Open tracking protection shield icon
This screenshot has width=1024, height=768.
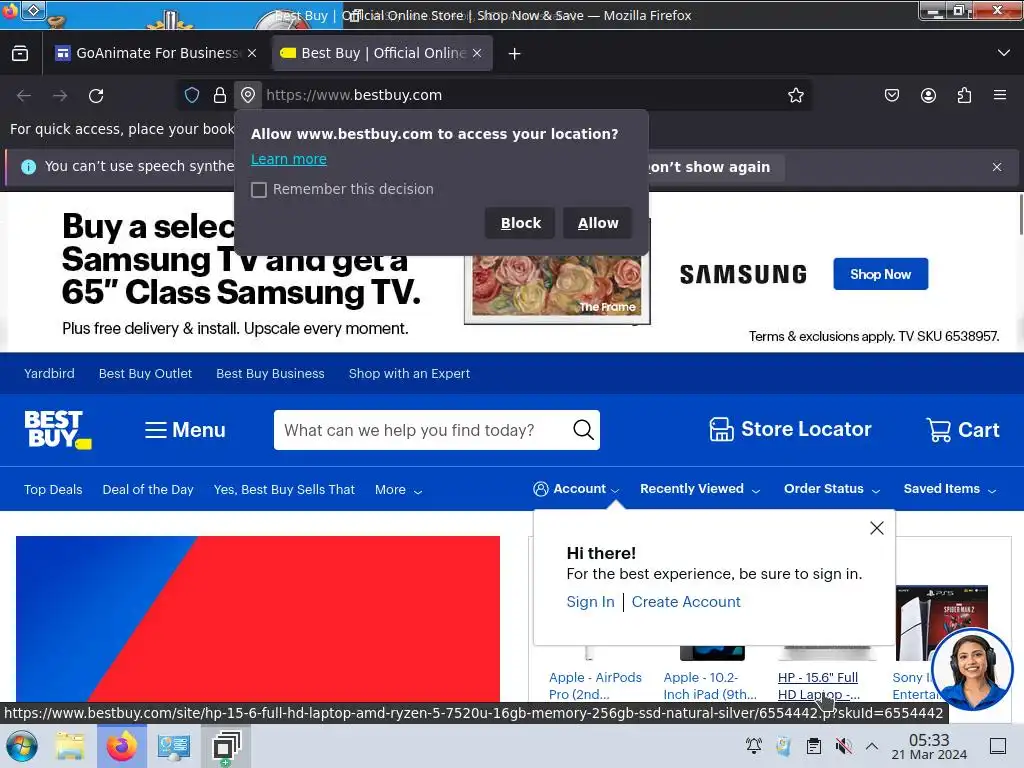point(192,95)
